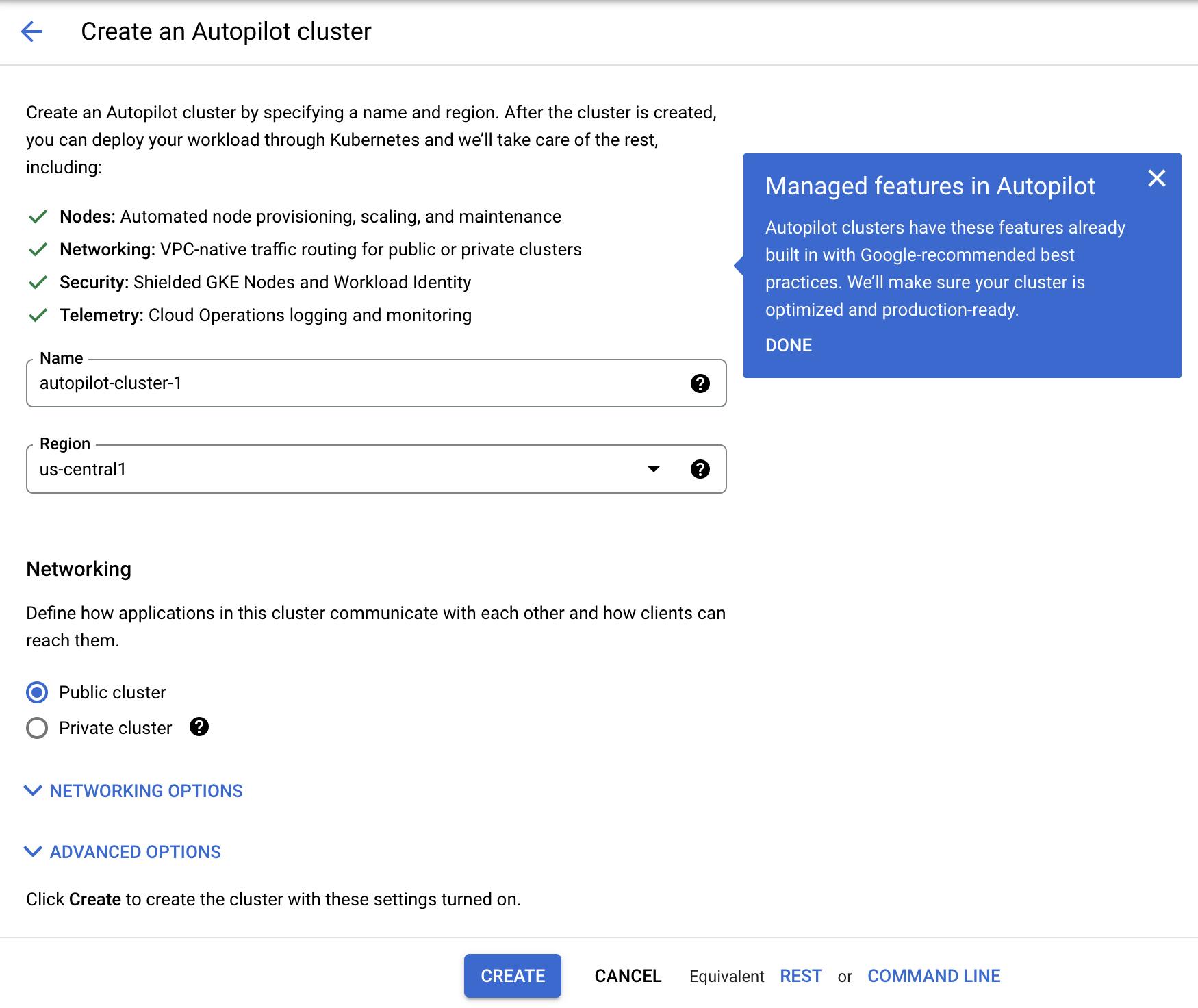Open the equivalent REST link

point(800,976)
